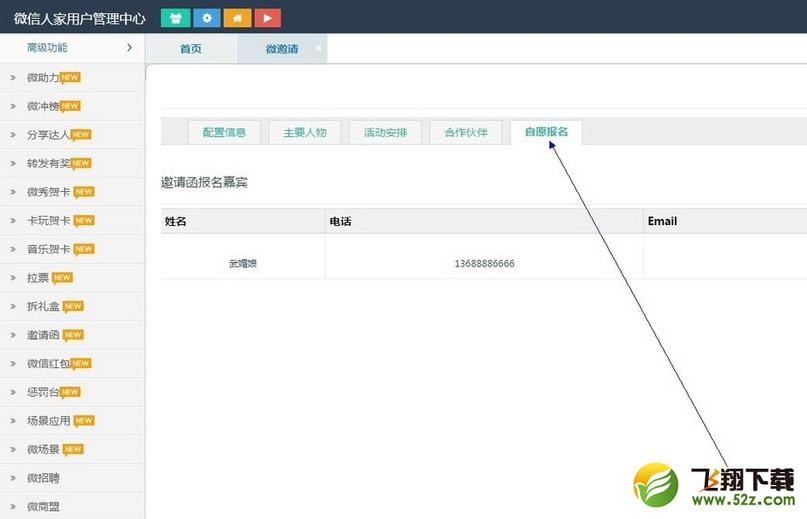Click the 姓名 column header
The width and height of the screenshot is (807, 519).
pyautogui.click(x=243, y=221)
